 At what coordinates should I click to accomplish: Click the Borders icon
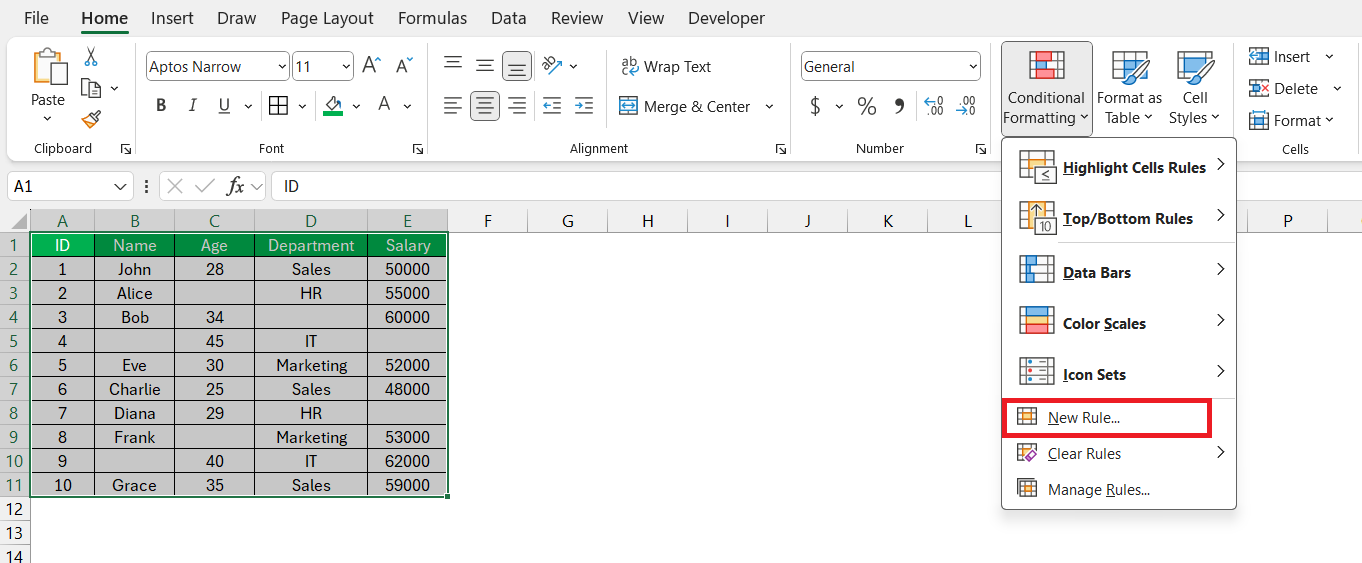click(279, 106)
